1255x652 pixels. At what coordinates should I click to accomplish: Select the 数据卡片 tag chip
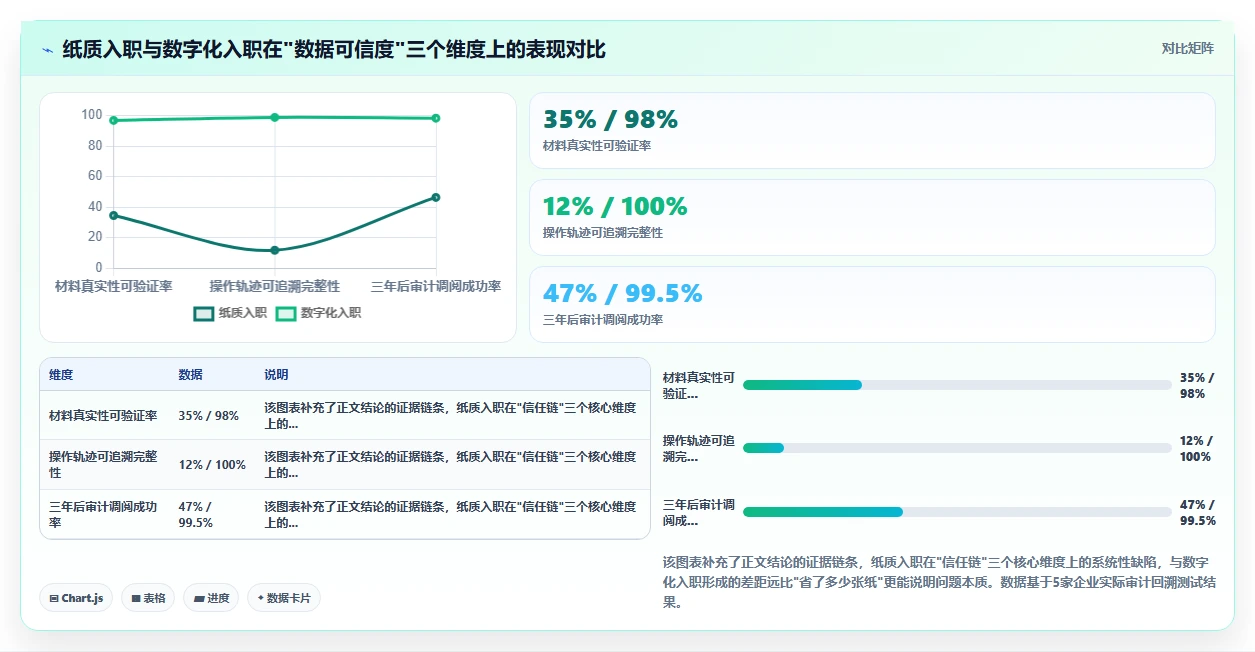284,598
